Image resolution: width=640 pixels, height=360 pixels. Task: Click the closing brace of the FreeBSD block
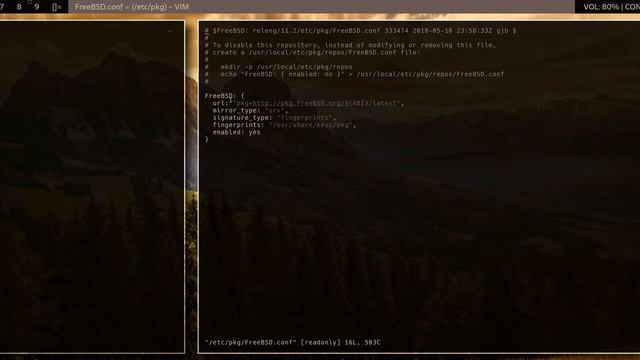(207, 140)
